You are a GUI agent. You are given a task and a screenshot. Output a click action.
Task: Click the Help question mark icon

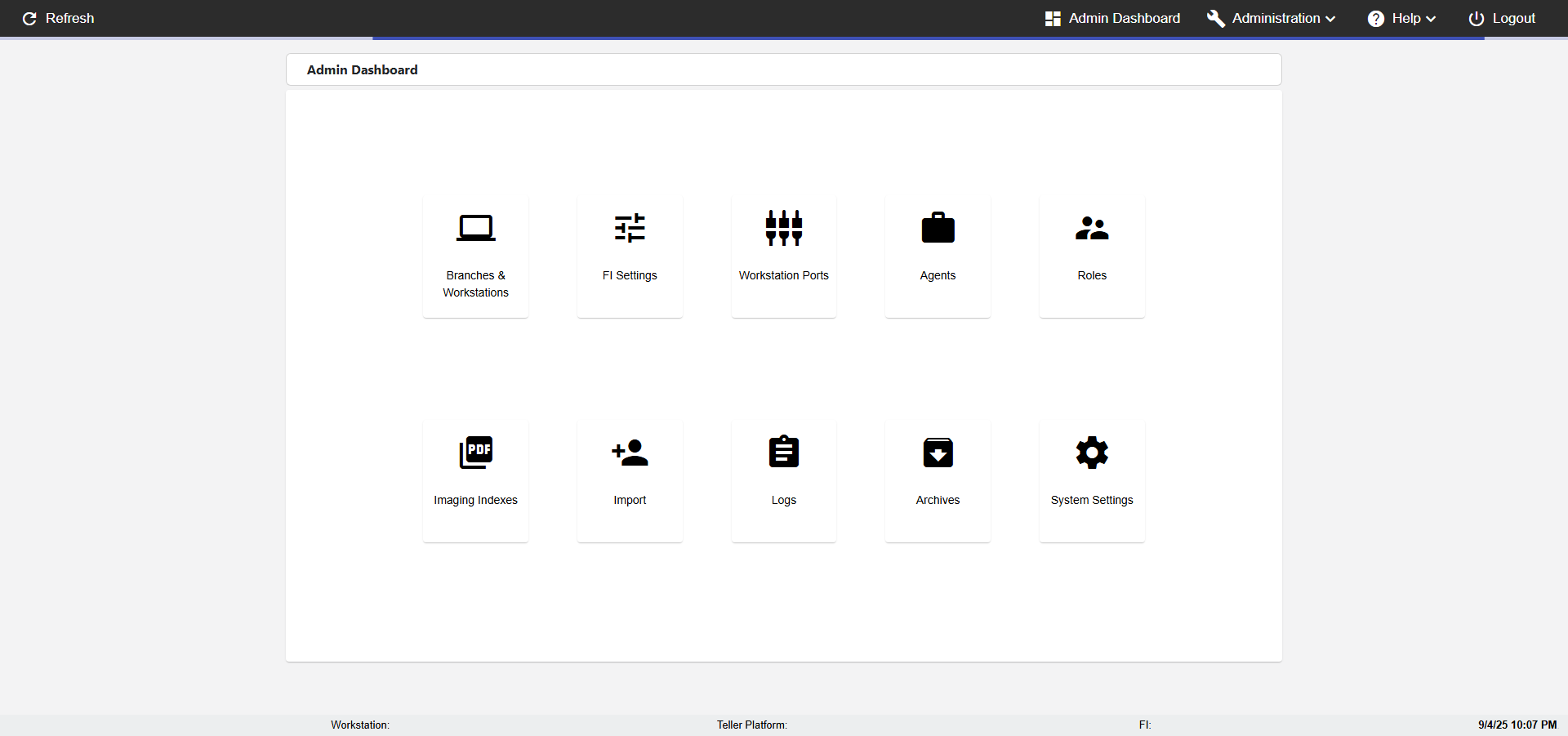point(1376,18)
